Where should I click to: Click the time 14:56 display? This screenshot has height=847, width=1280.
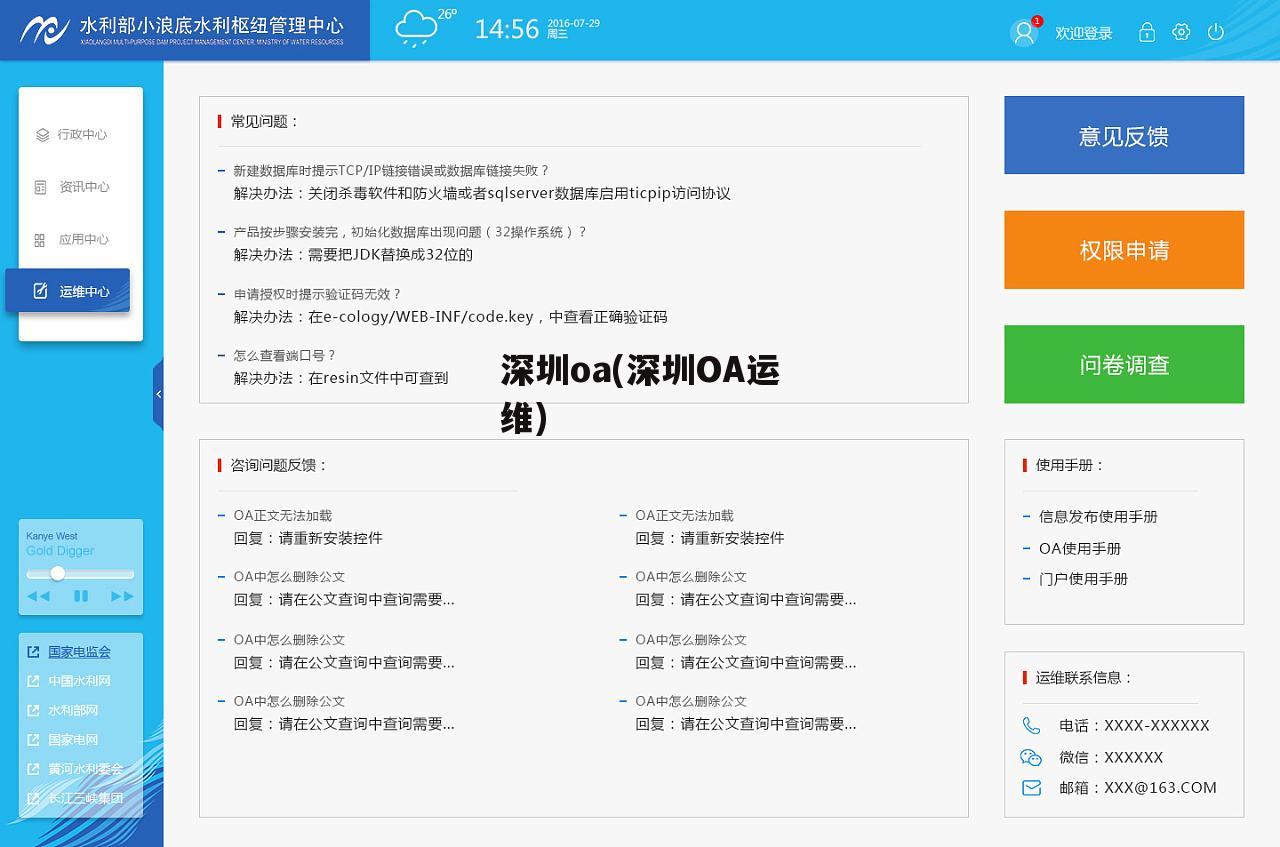507,30
